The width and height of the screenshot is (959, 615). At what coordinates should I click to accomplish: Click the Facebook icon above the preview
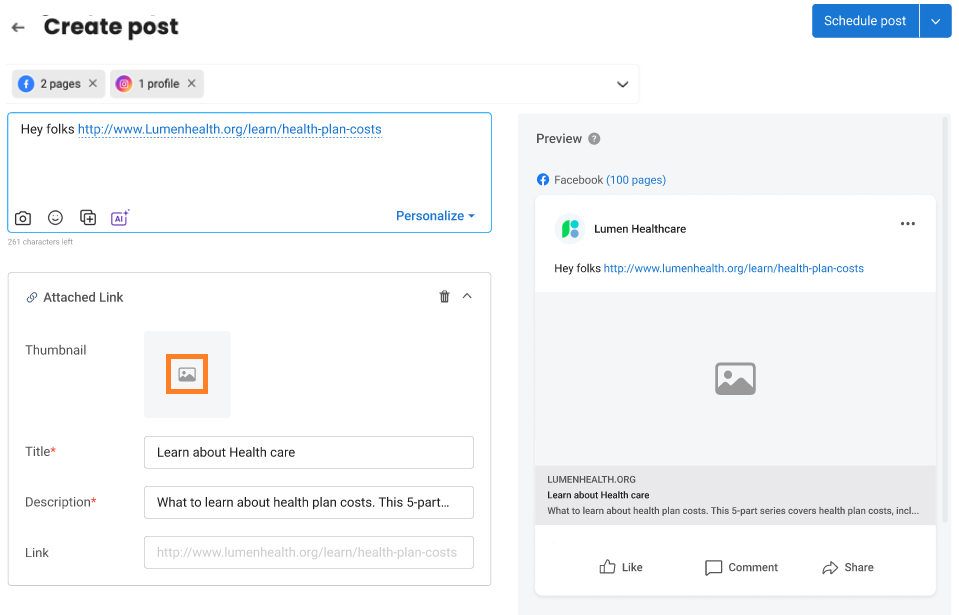point(543,179)
